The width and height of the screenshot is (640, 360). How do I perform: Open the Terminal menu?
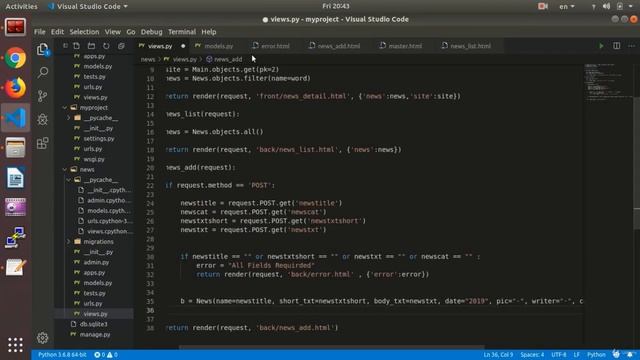182,32
